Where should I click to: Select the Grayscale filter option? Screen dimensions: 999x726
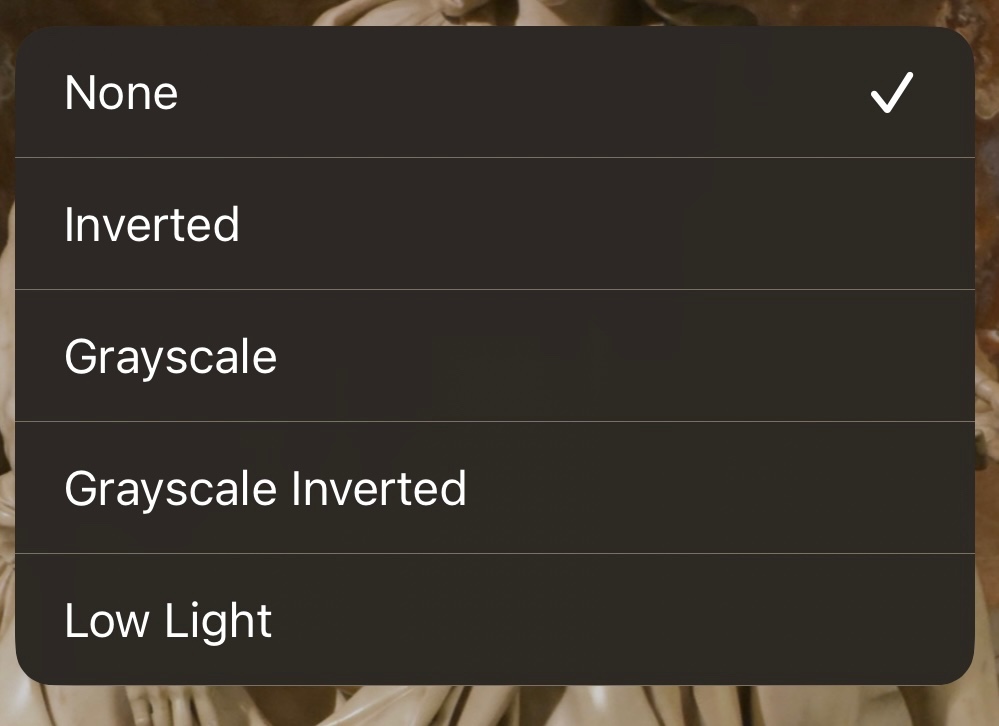click(x=494, y=356)
